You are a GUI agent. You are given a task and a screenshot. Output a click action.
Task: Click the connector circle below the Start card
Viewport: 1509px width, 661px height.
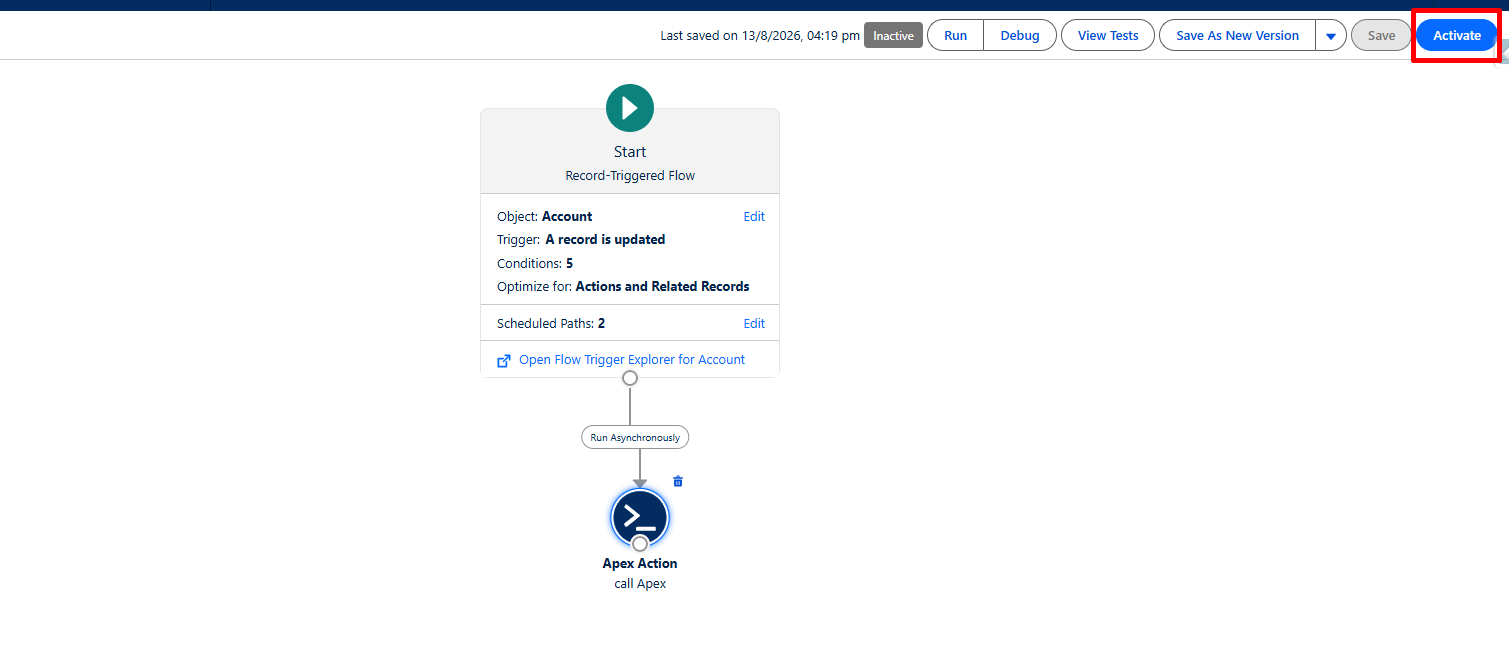(x=630, y=378)
